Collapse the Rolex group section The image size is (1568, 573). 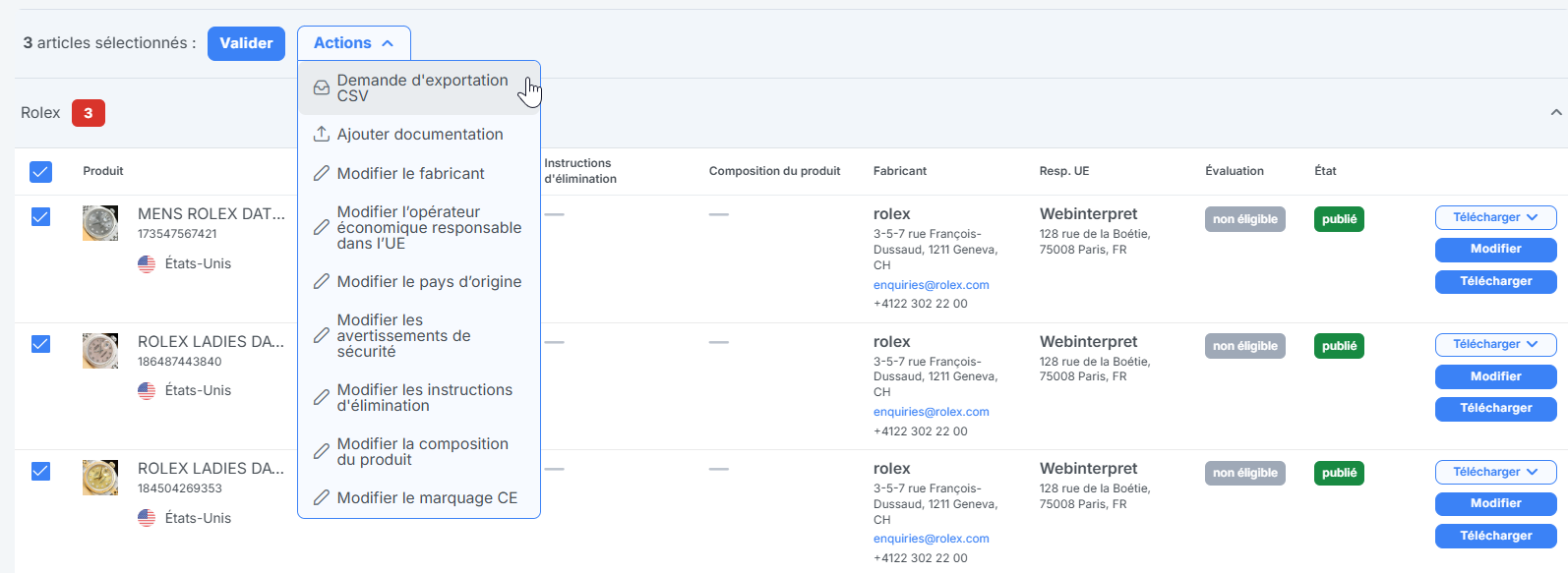1556,112
